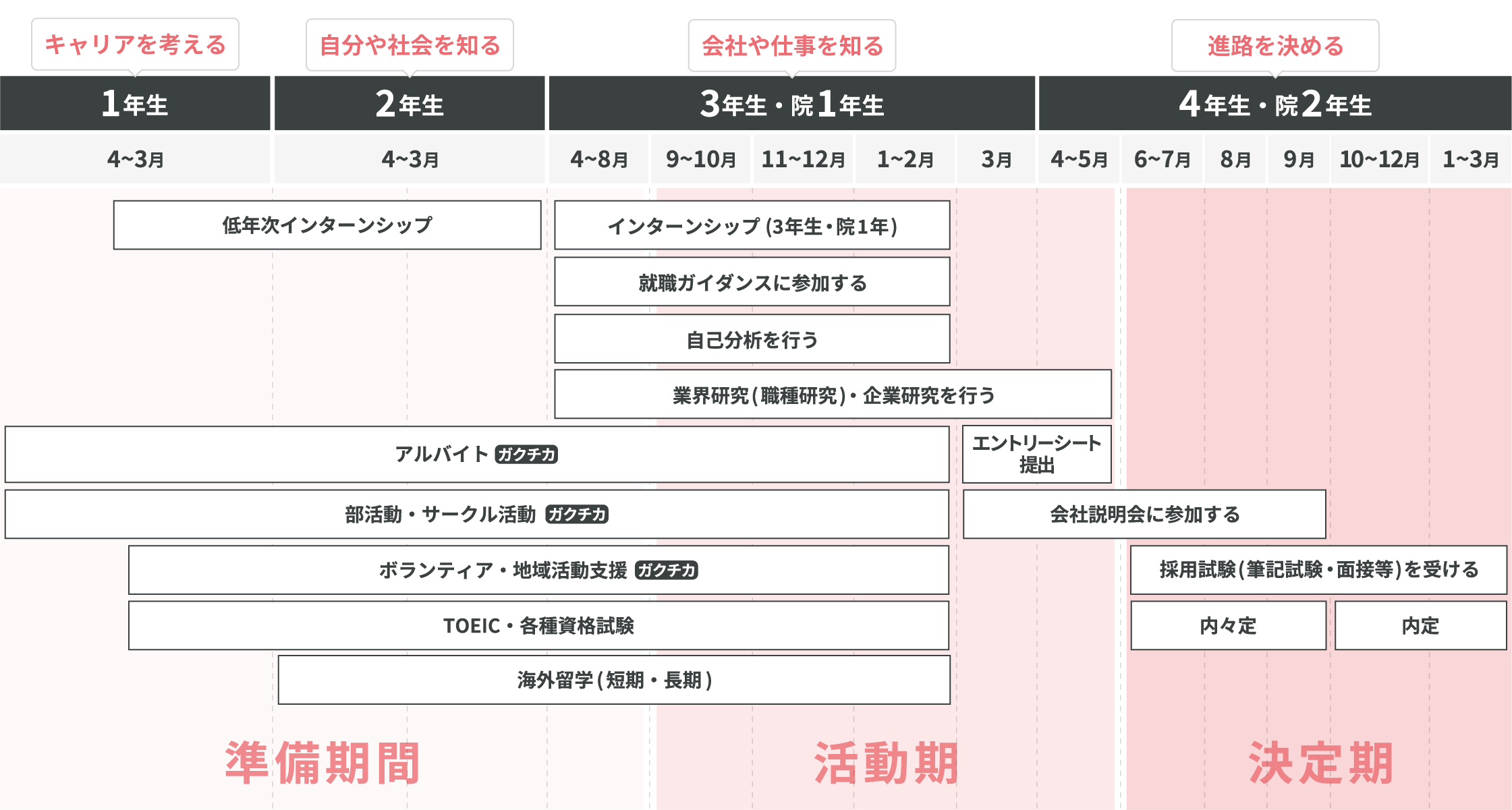Click the TOEIC・各種資格試験 bar
Screen dimensions: 1512x810
[x=538, y=625]
